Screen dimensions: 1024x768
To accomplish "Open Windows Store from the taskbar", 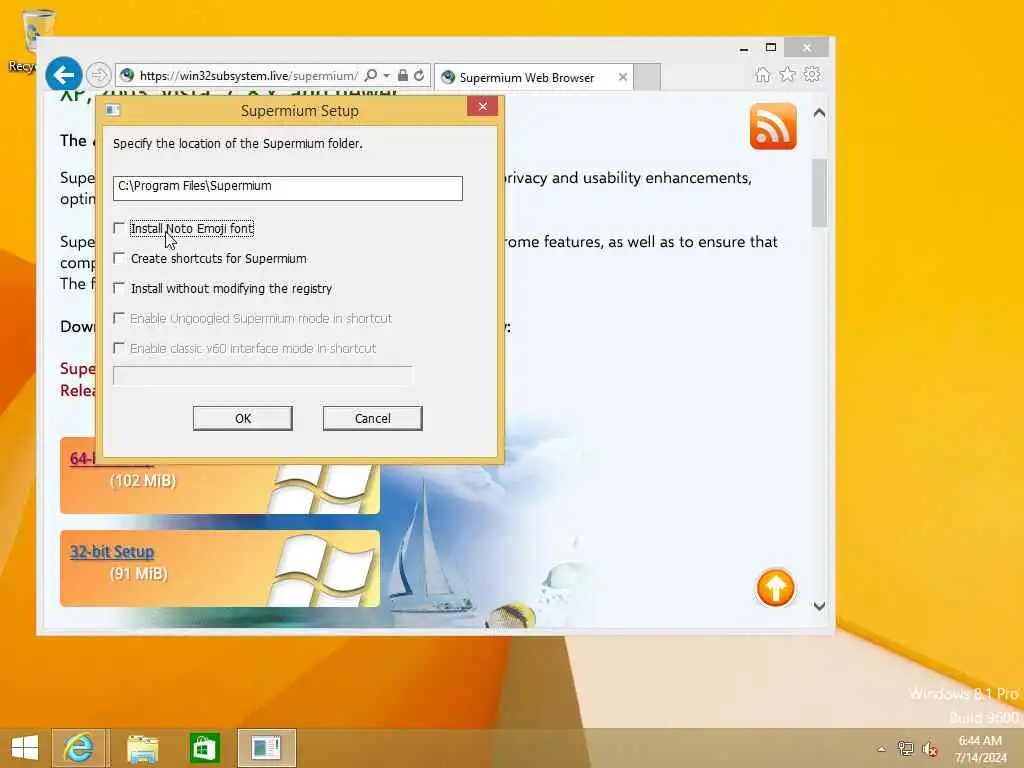I will click(204, 748).
